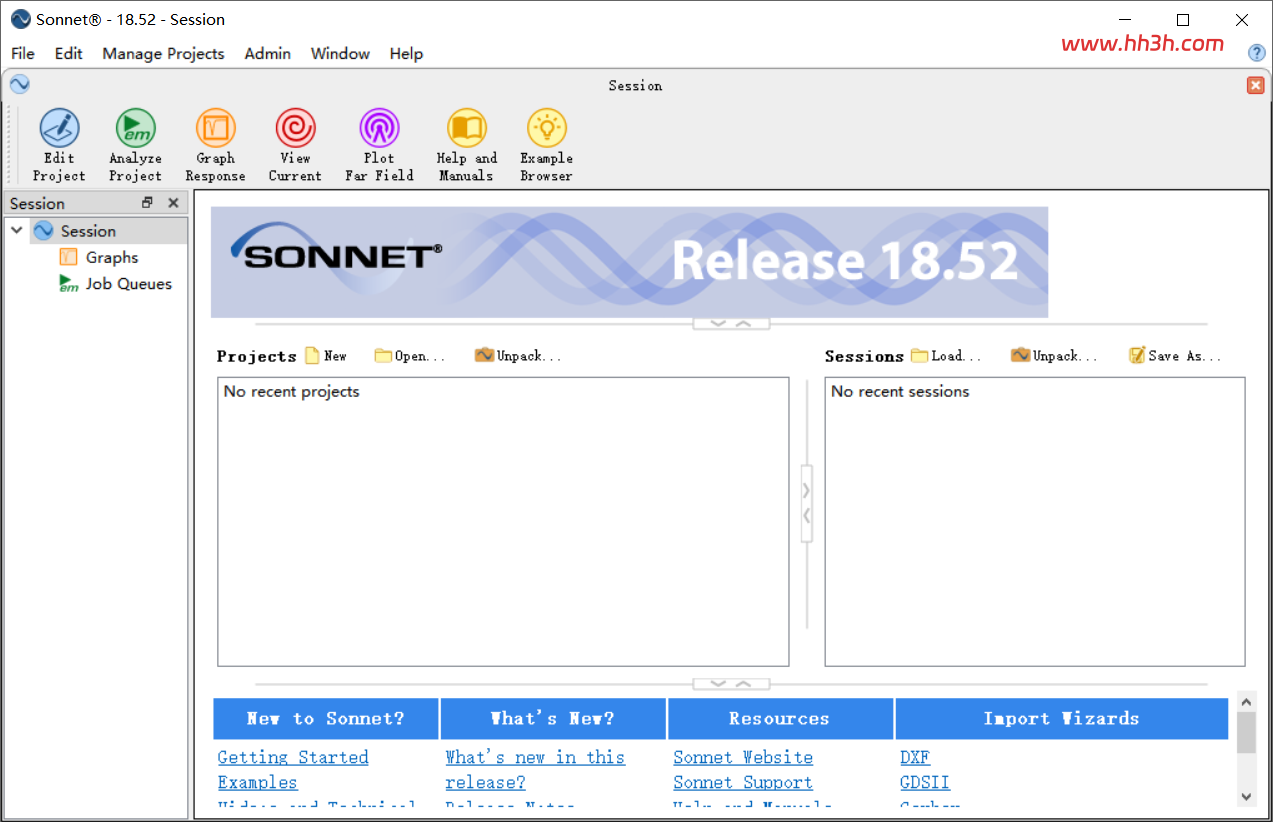Open the What's new in this release link
Screen dimensions: 1273x822
pyautogui.click(x=535, y=770)
